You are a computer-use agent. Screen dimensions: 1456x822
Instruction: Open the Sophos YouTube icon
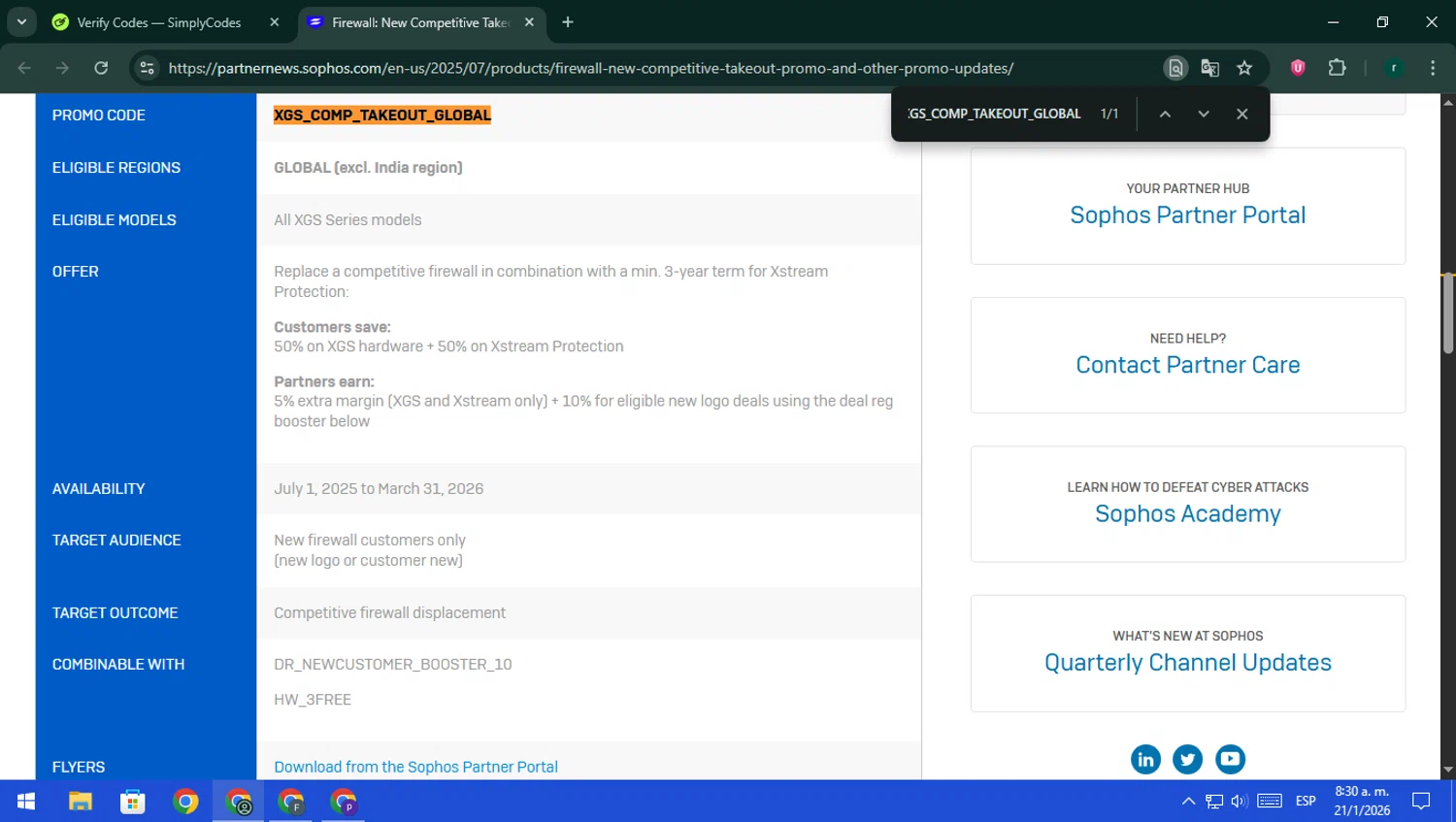(x=1230, y=759)
